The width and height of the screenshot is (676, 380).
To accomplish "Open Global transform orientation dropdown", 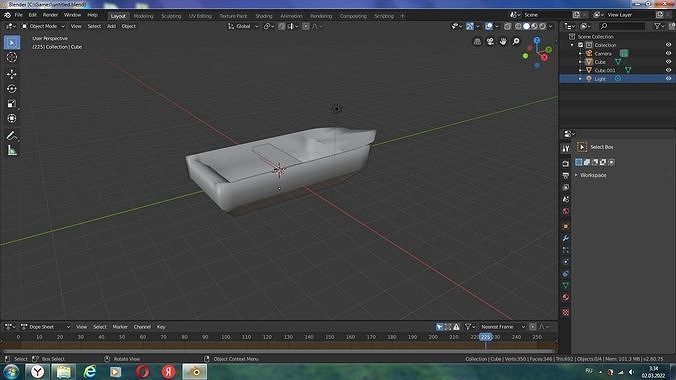I will [x=243, y=26].
